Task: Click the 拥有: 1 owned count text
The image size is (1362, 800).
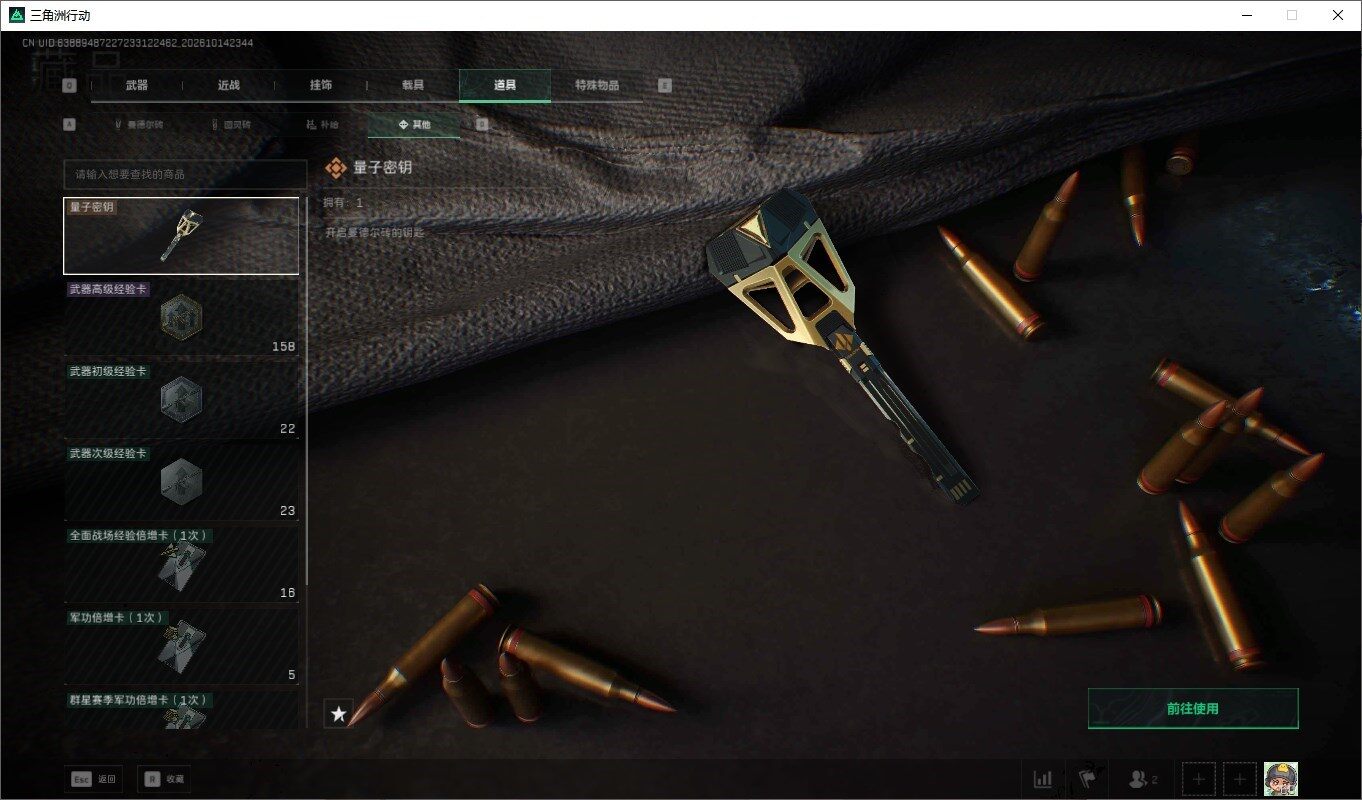Action: [x=343, y=203]
